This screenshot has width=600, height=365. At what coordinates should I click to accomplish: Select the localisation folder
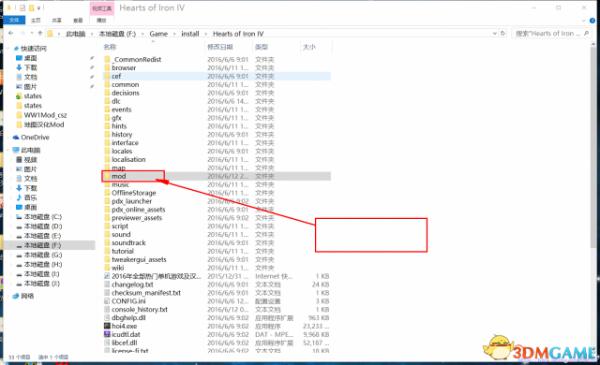click(129, 159)
